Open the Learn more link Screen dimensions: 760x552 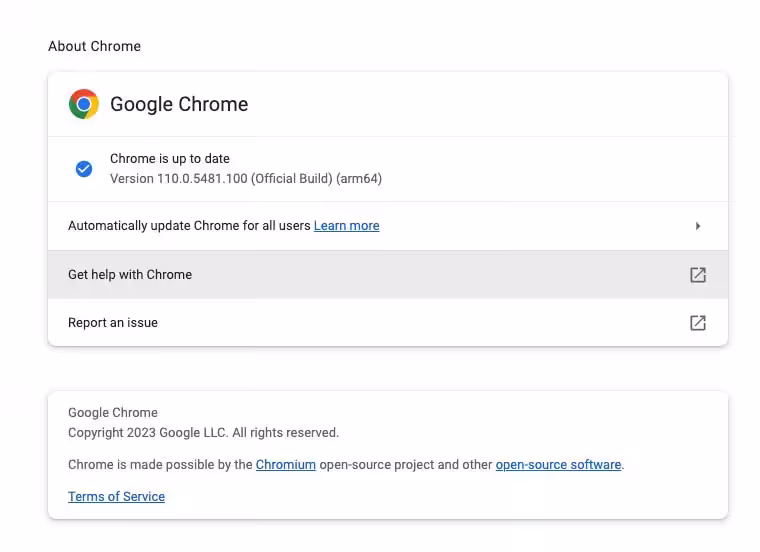[347, 226]
